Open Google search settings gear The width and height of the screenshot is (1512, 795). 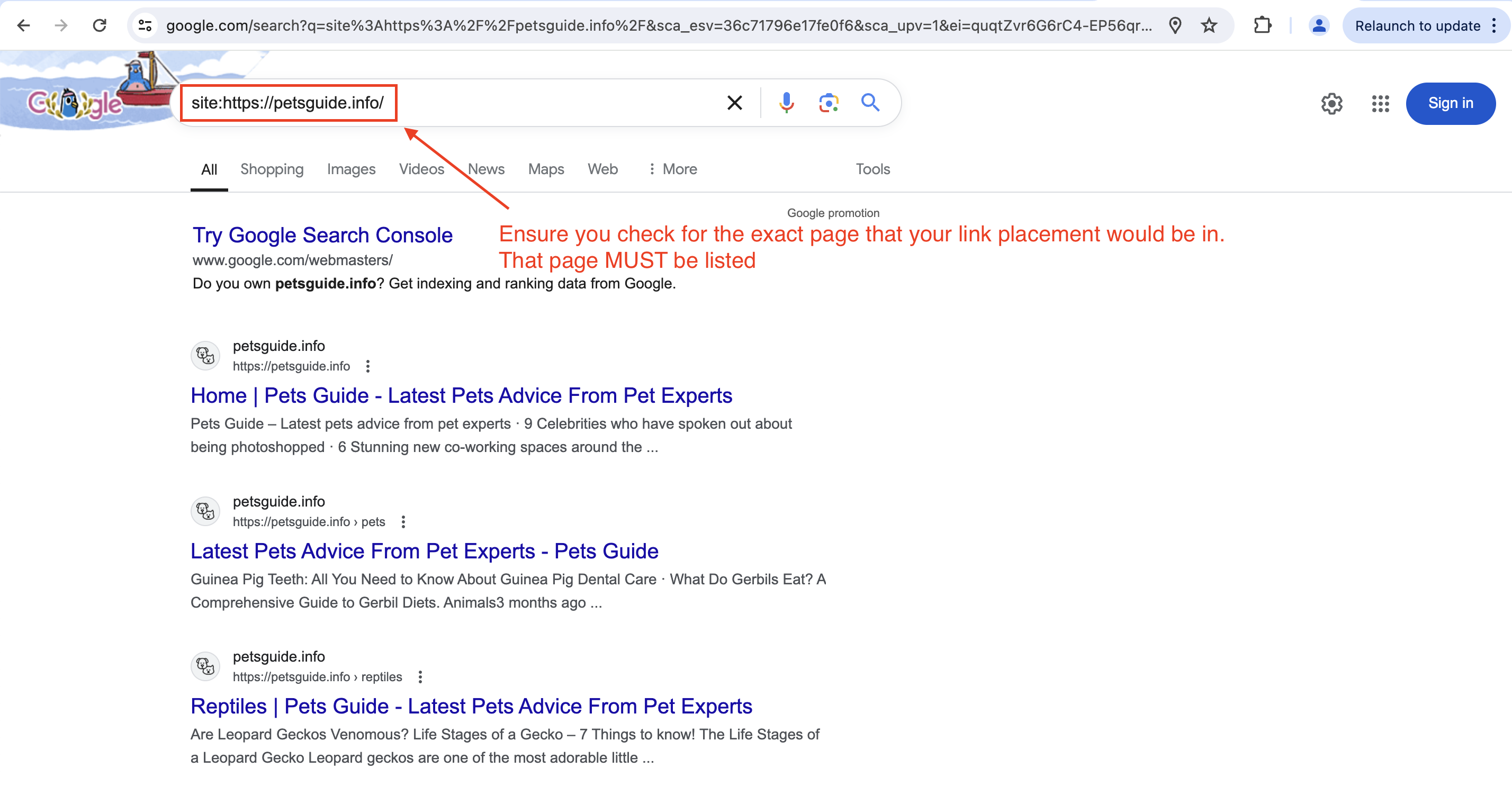1332,104
